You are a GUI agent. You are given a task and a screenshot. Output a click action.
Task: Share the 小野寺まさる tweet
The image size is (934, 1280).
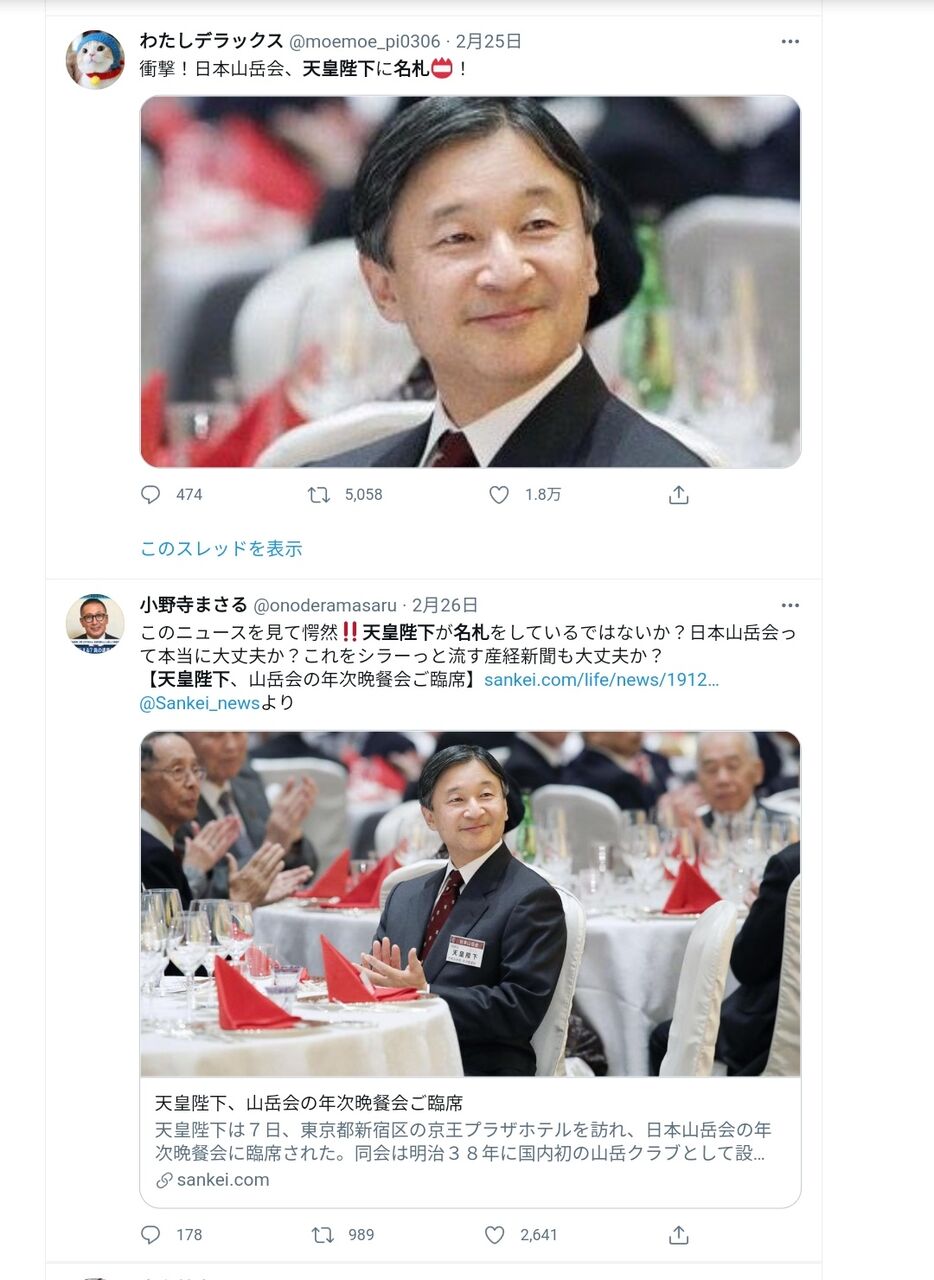point(679,1235)
